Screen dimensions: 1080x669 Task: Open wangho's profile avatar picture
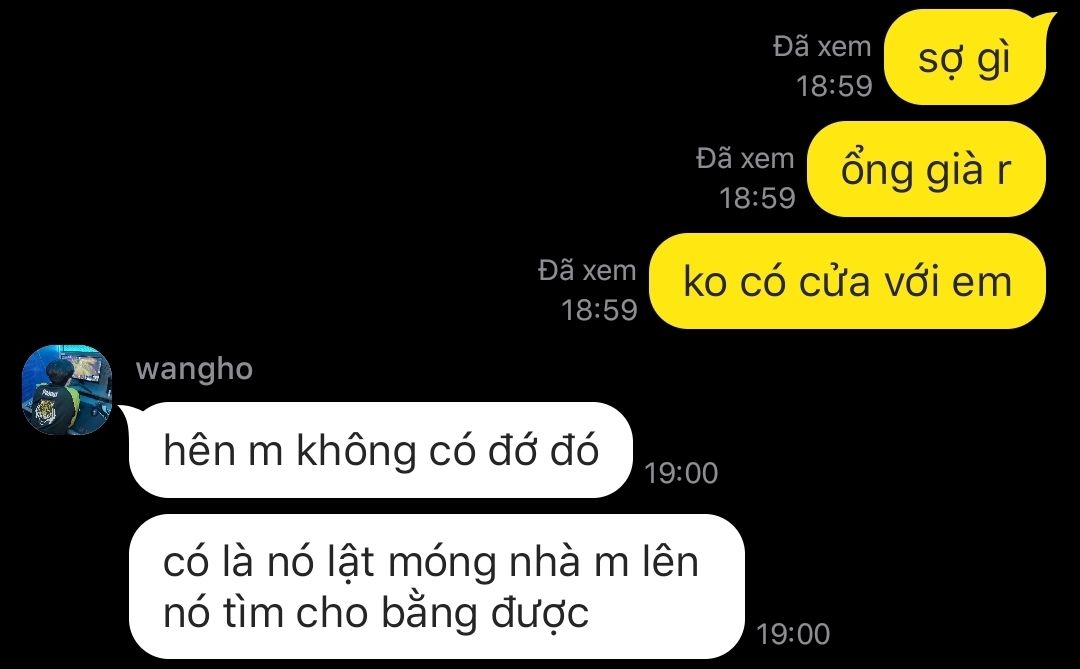pos(67,389)
